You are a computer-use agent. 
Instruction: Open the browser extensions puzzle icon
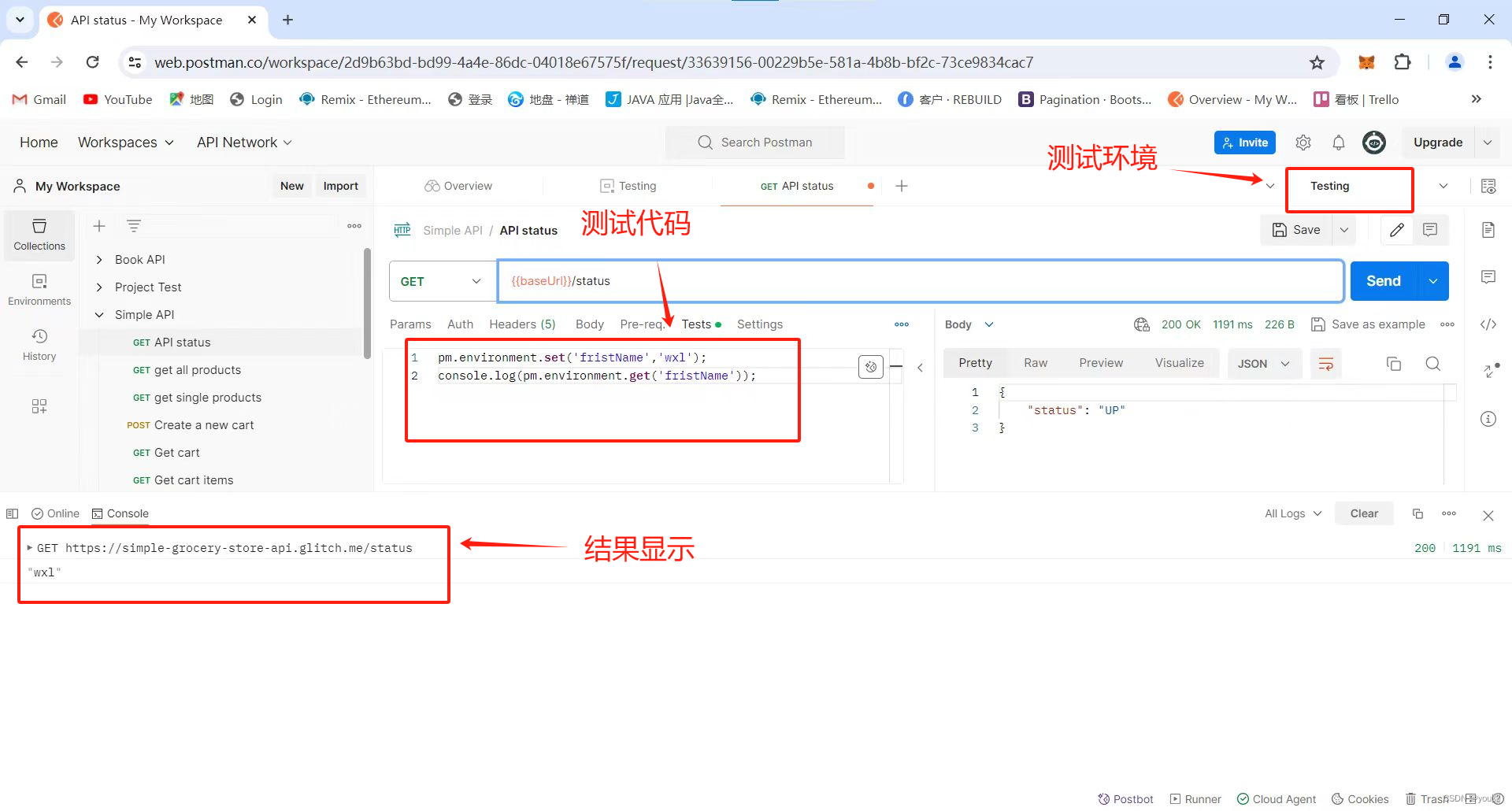point(1403,62)
